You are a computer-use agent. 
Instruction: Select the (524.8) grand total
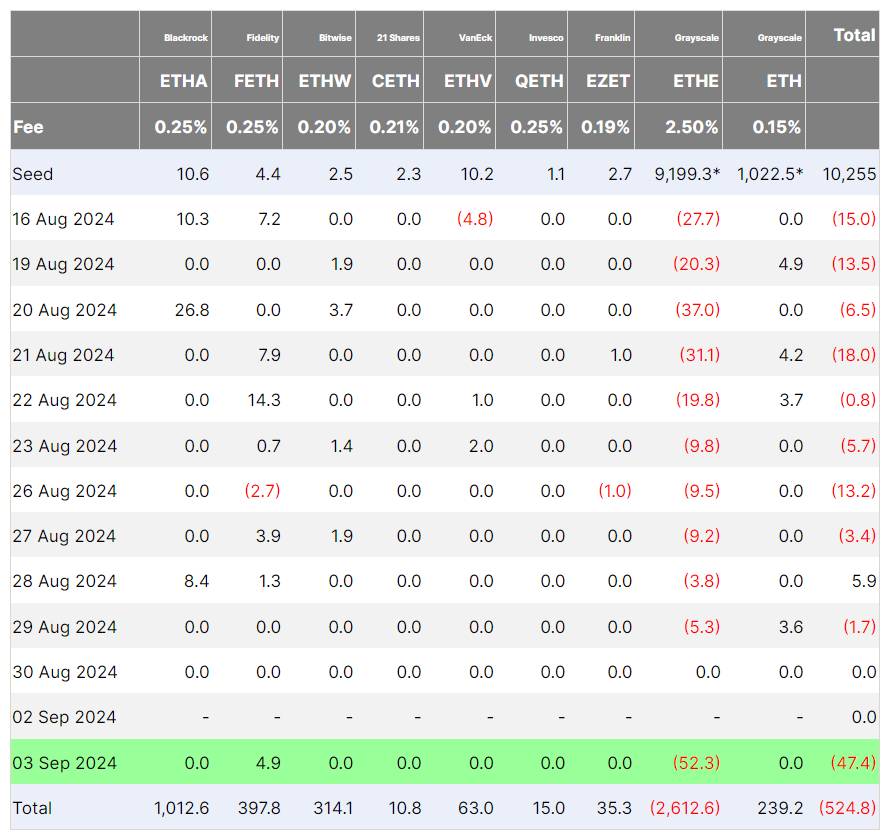click(x=848, y=808)
